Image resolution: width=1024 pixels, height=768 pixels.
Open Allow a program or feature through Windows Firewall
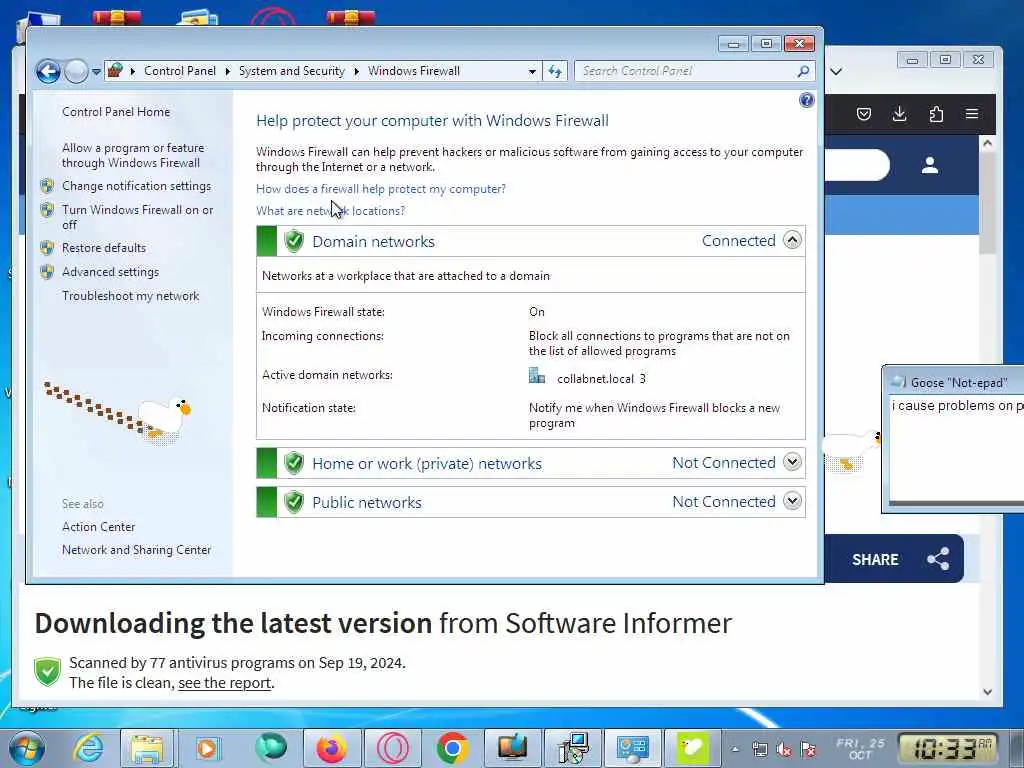(x=133, y=155)
